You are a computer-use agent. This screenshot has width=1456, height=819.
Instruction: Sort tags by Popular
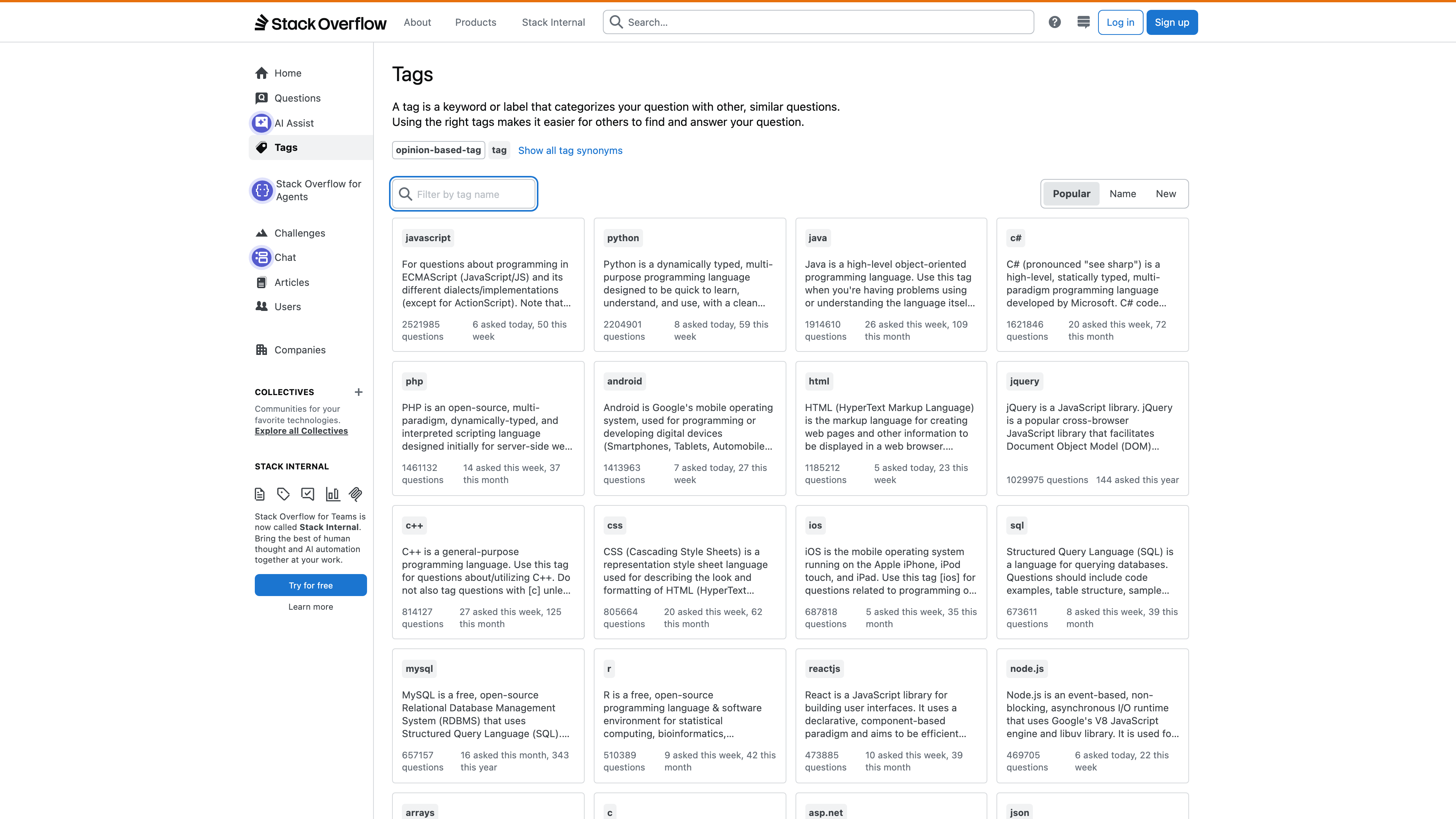click(1071, 194)
